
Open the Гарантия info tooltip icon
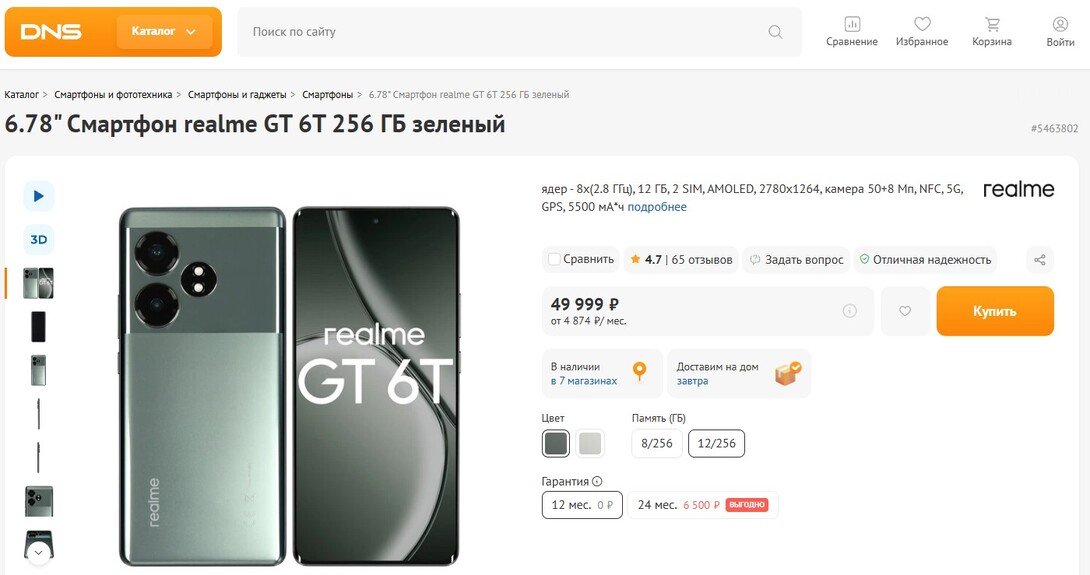point(597,481)
